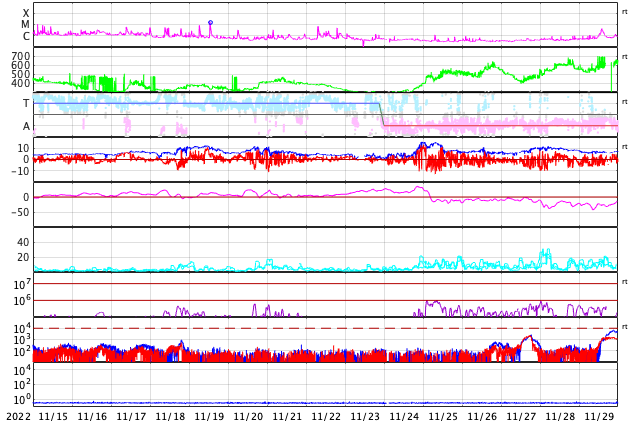Click the '11/25' date label
The height and width of the screenshot is (424, 634).
(x=443, y=417)
